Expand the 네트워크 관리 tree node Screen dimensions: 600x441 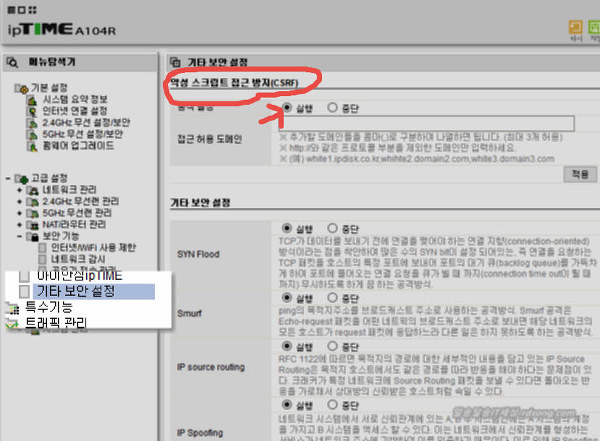pyautogui.click(x=19, y=189)
